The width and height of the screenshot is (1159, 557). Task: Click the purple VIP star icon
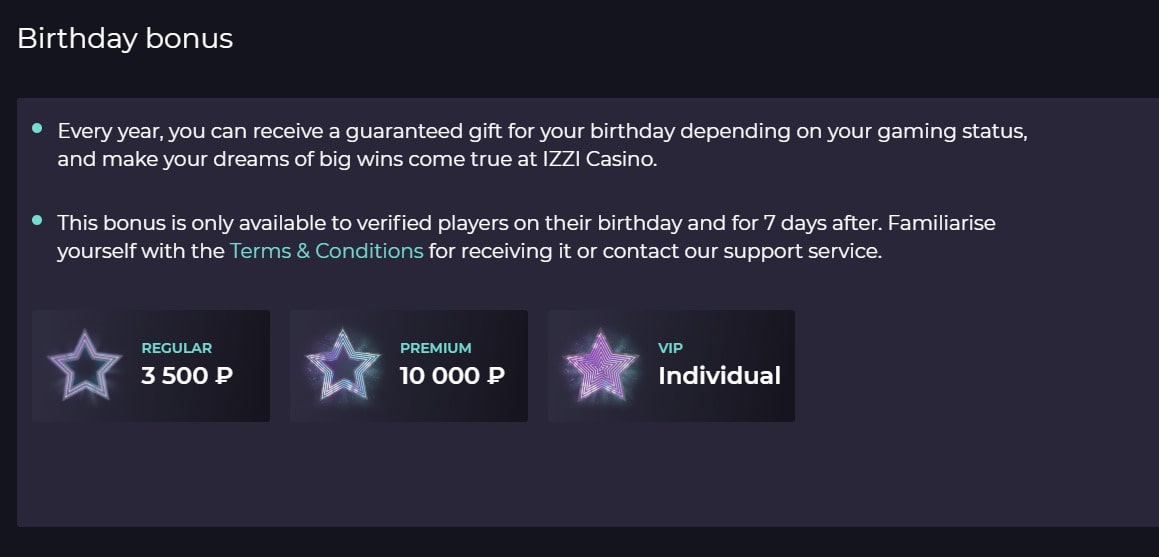pos(601,365)
